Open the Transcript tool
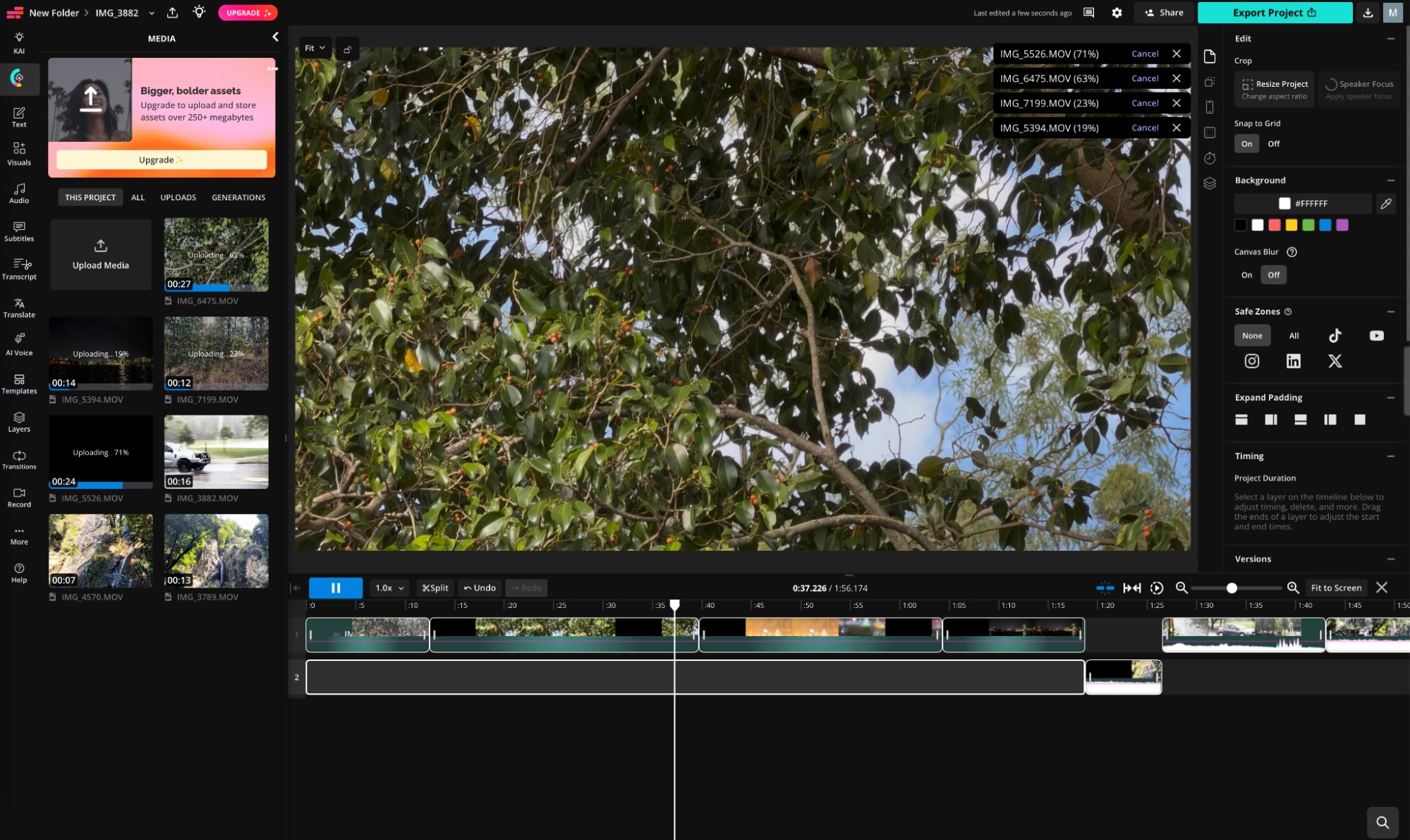 [19, 269]
